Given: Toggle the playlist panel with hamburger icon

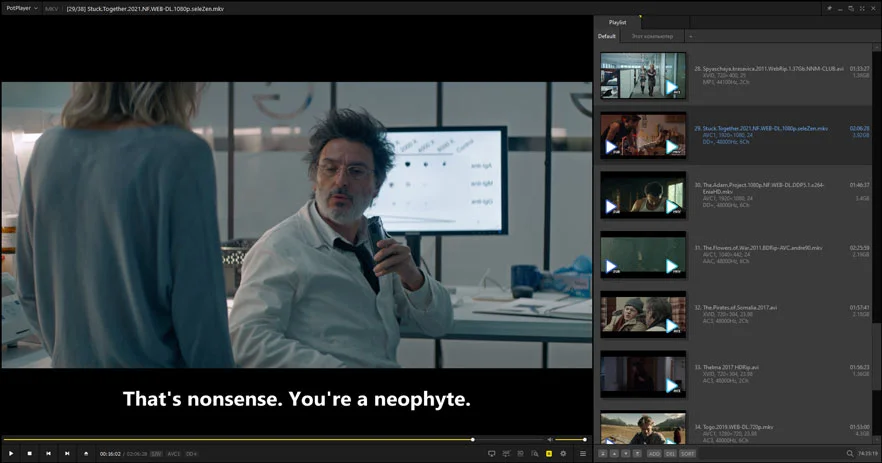Looking at the screenshot, I should 583,453.
